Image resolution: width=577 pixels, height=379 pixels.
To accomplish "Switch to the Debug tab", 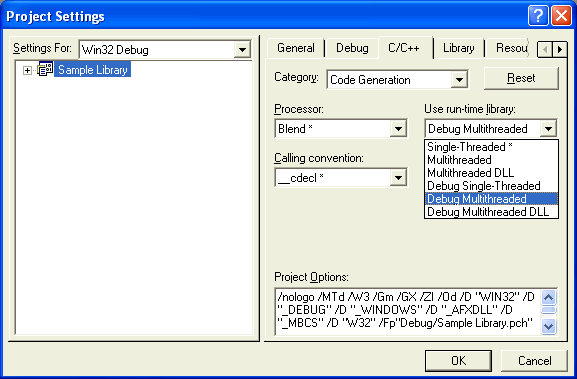I will coord(352,48).
